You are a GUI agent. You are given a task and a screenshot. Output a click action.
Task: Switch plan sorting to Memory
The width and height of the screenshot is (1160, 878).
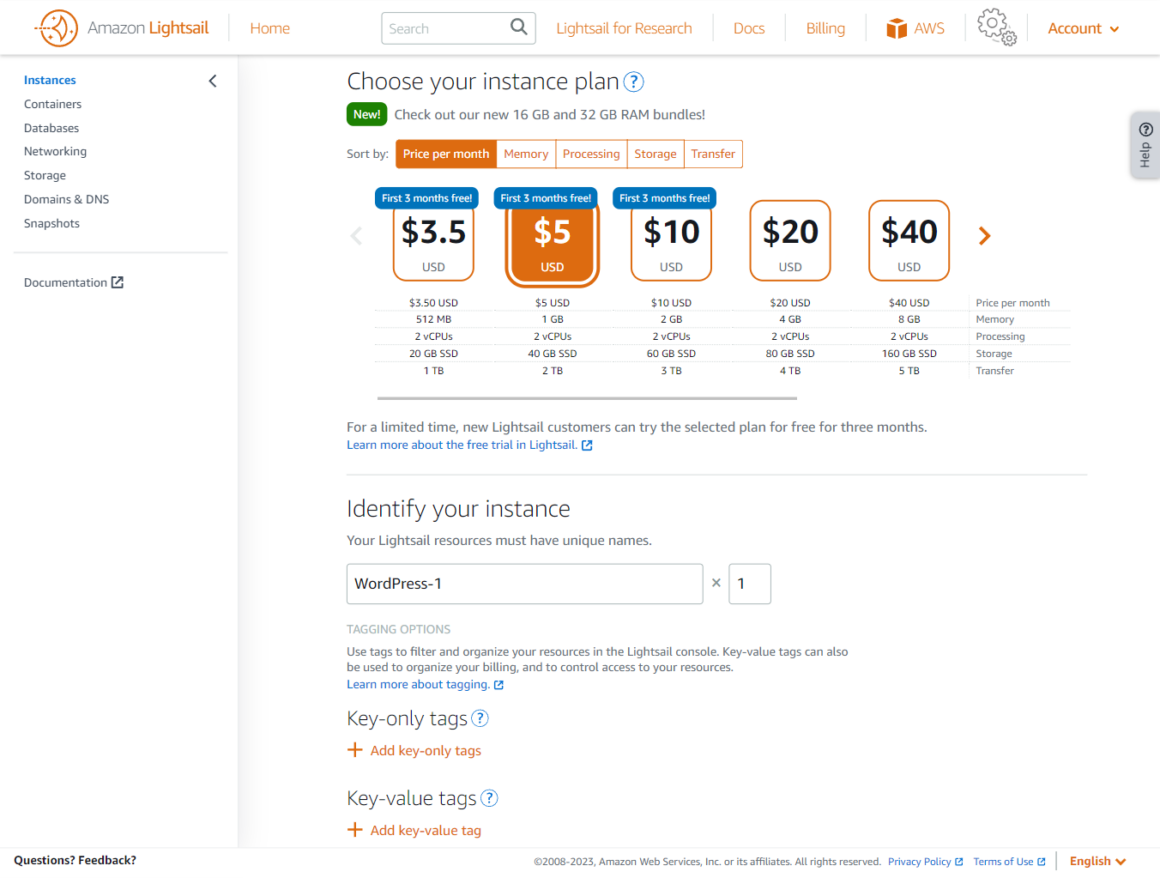tap(525, 154)
